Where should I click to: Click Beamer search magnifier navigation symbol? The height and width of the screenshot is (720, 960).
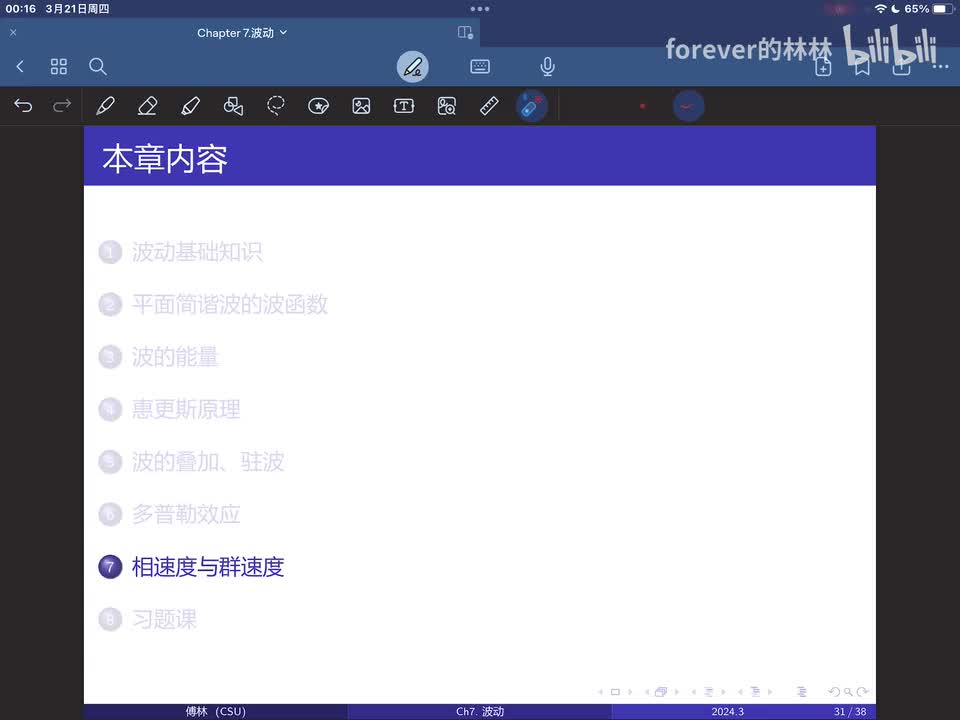click(848, 692)
